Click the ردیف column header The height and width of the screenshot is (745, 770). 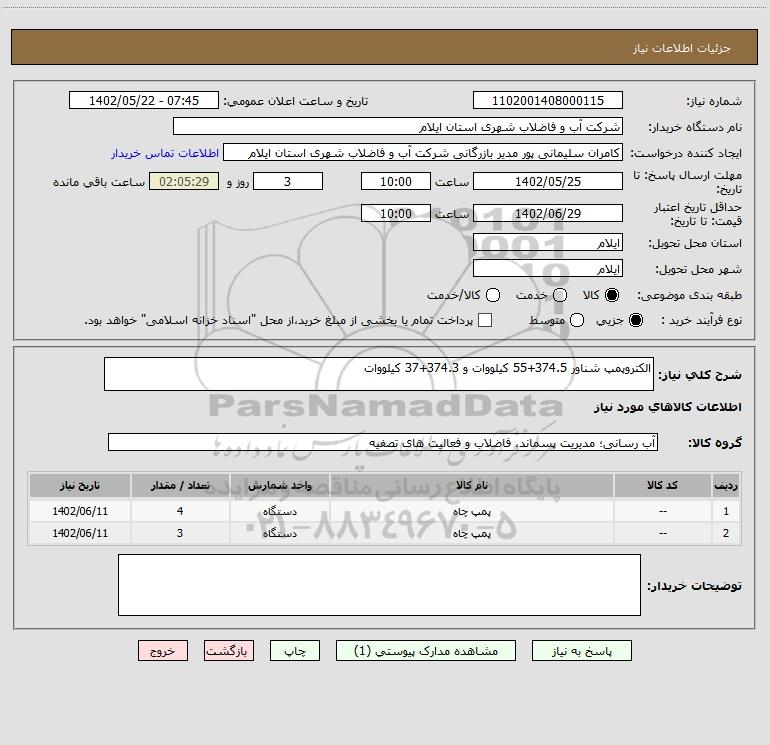point(726,486)
